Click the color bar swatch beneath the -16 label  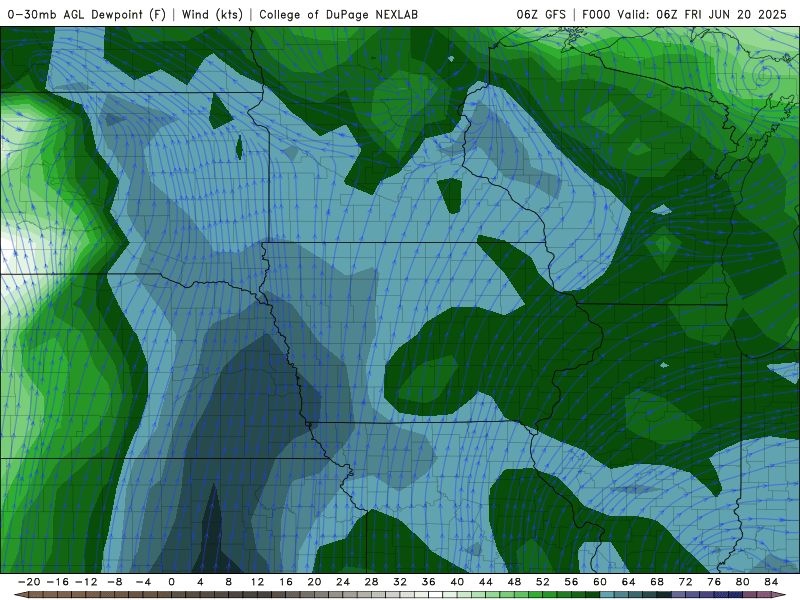click(x=64, y=595)
